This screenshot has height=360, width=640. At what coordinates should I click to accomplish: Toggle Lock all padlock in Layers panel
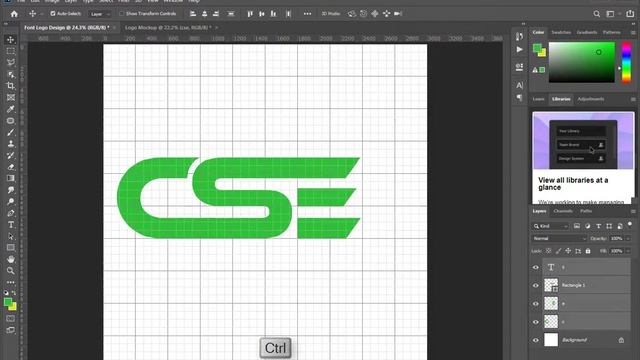click(588, 251)
